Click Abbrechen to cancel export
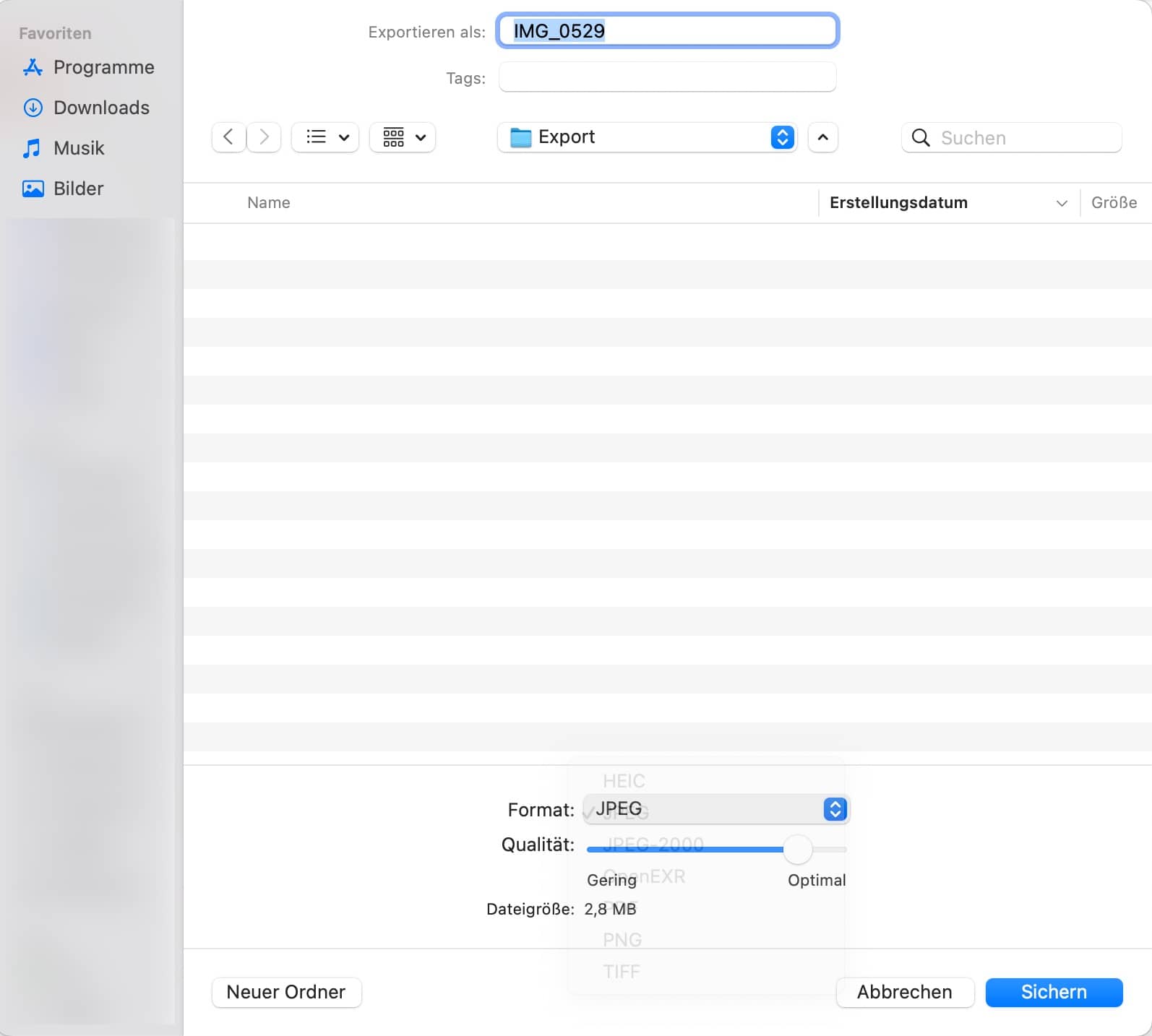Image resolution: width=1152 pixels, height=1036 pixels. (x=905, y=992)
